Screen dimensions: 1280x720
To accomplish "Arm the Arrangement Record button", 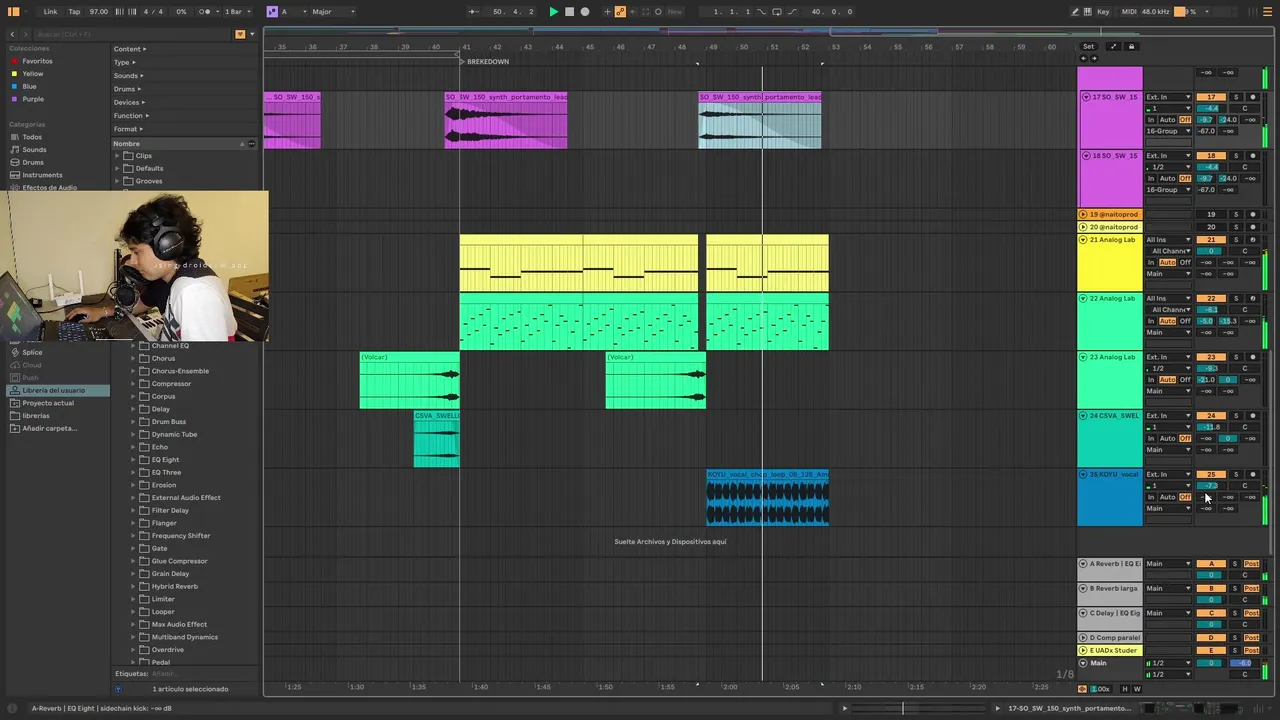I will click(585, 12).
